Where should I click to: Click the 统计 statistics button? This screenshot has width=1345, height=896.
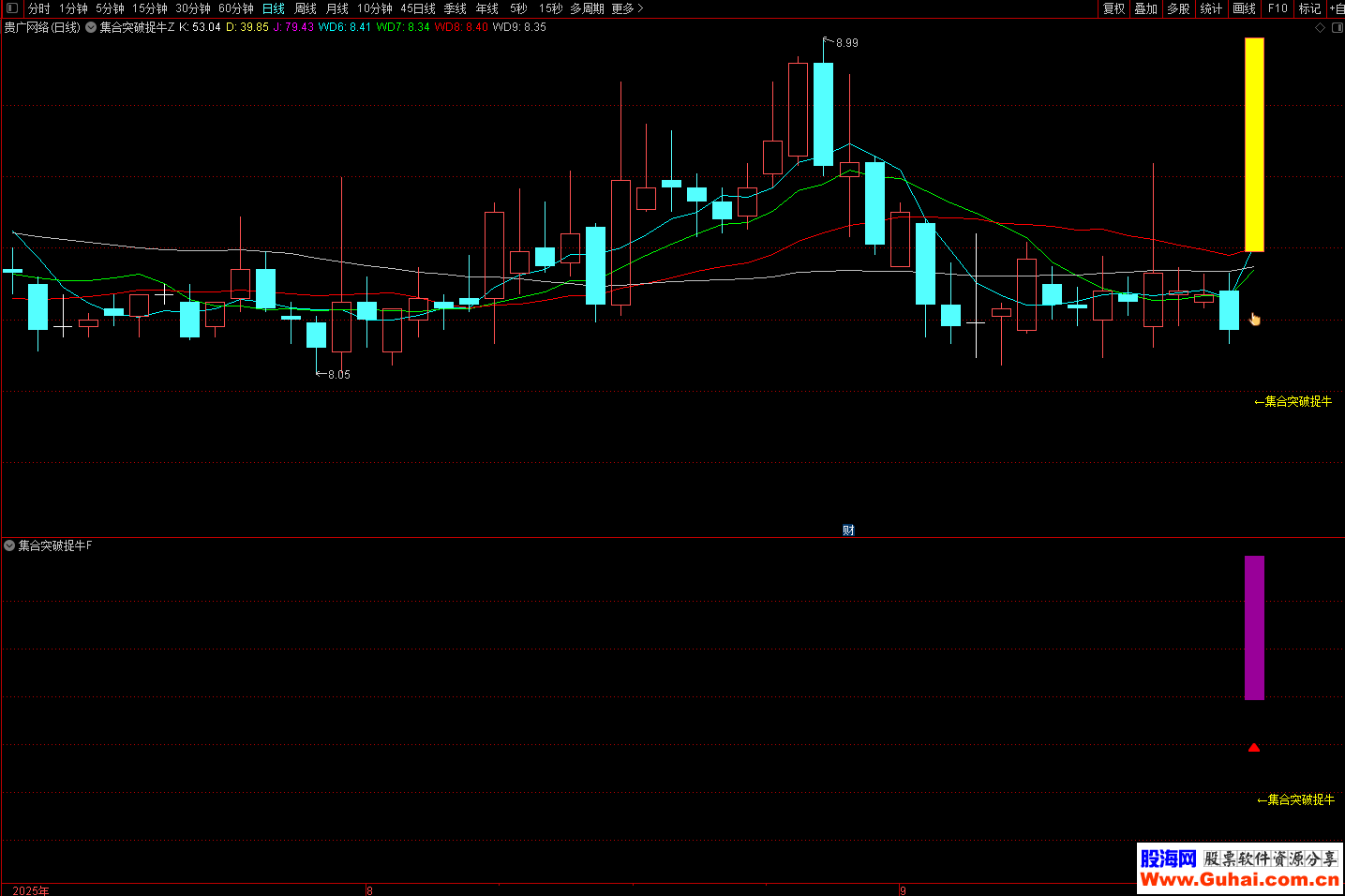1211,8
